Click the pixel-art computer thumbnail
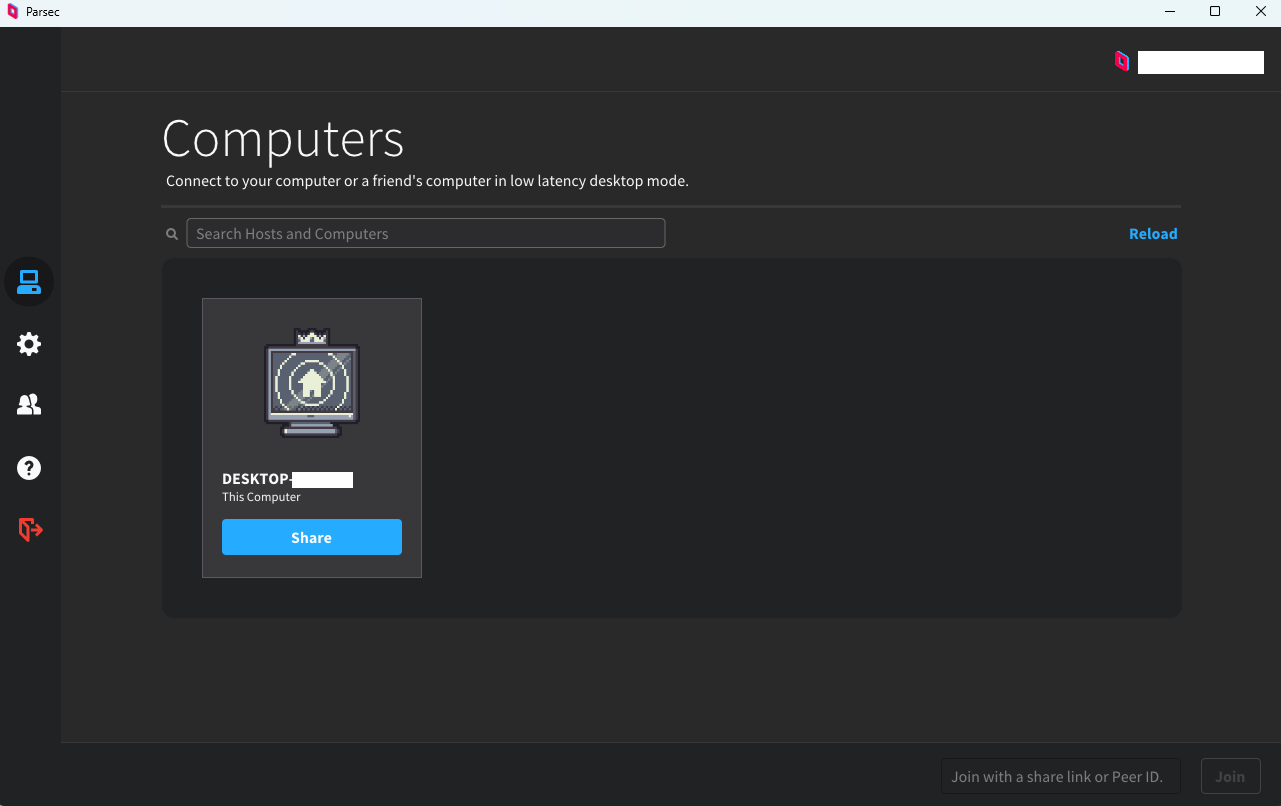Screen dimensions: 1281x806 pyautogui.click(x=312, y=383)
